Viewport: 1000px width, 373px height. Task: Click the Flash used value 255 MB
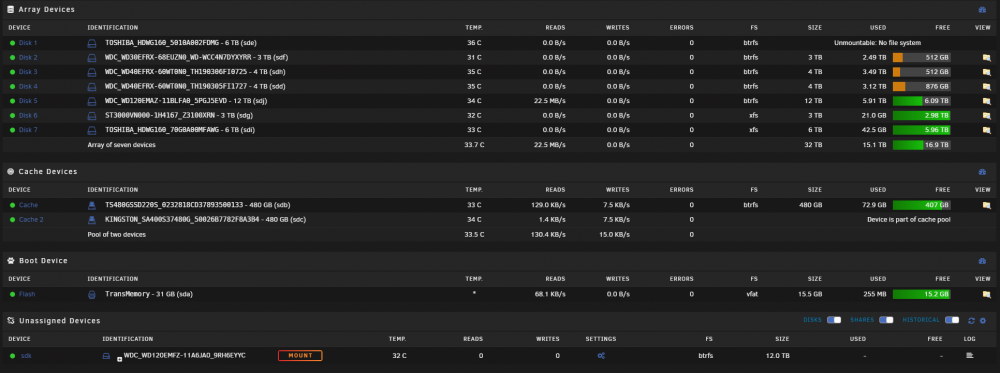point(875,294)
